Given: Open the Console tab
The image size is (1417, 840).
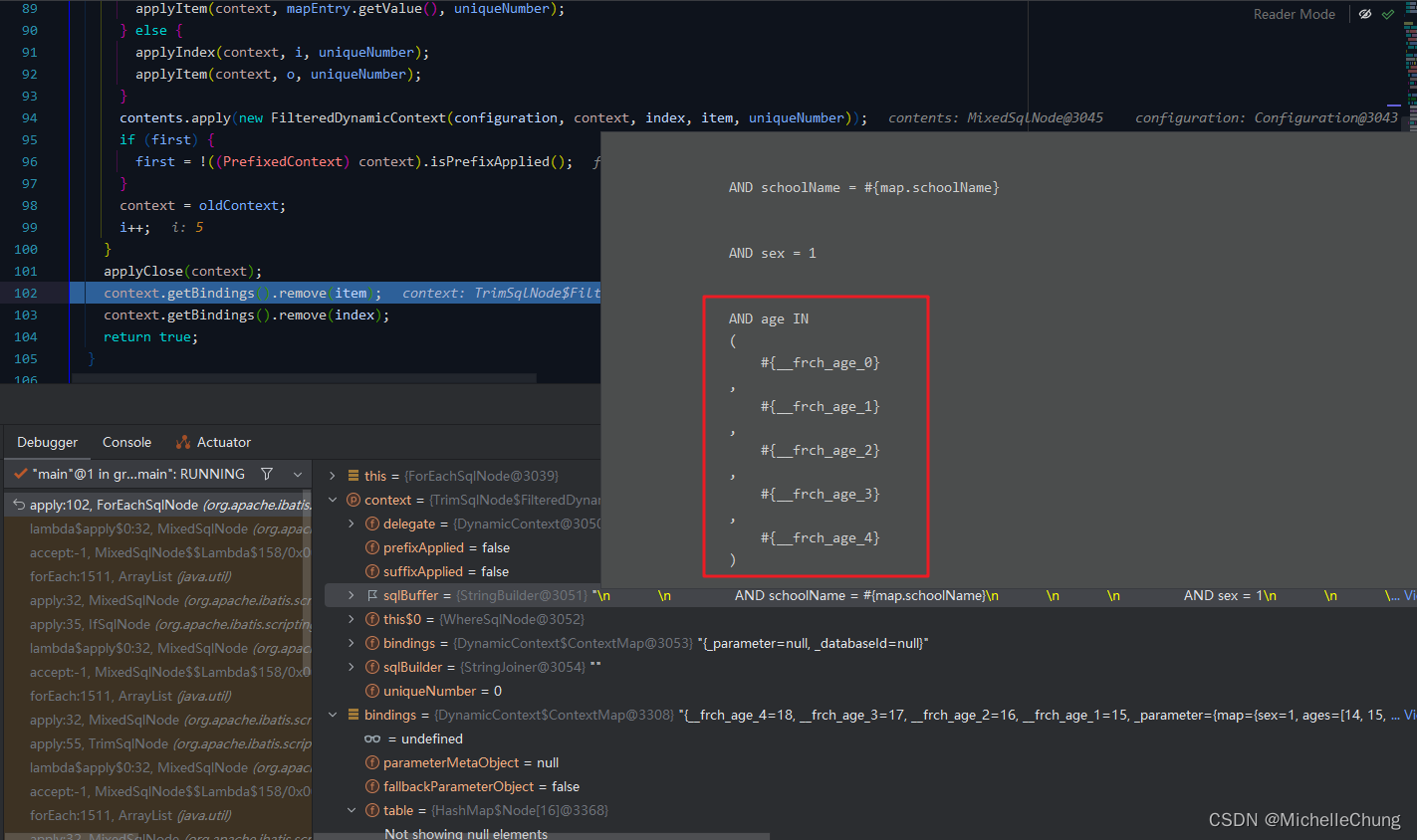Looking at the screenshot, I should [x=126, y=442].
